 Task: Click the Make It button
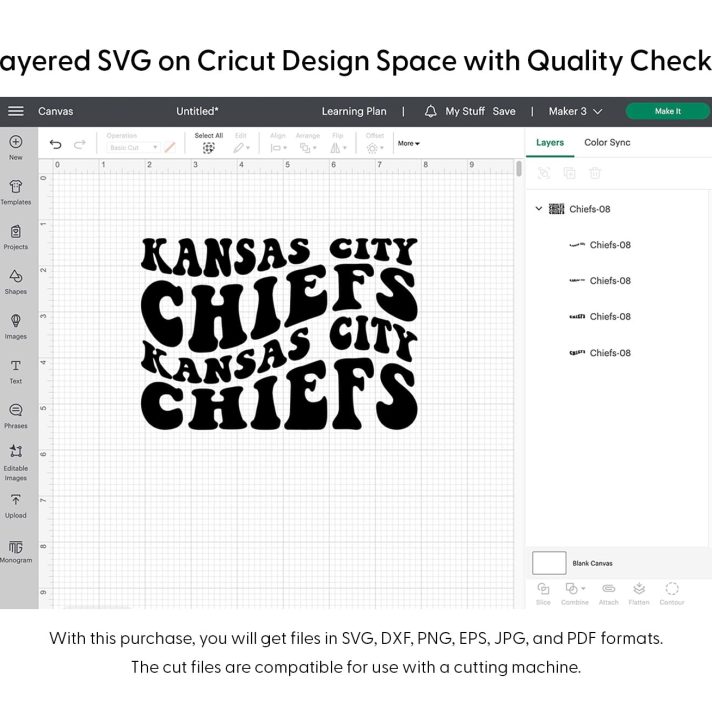coord(668,111)
